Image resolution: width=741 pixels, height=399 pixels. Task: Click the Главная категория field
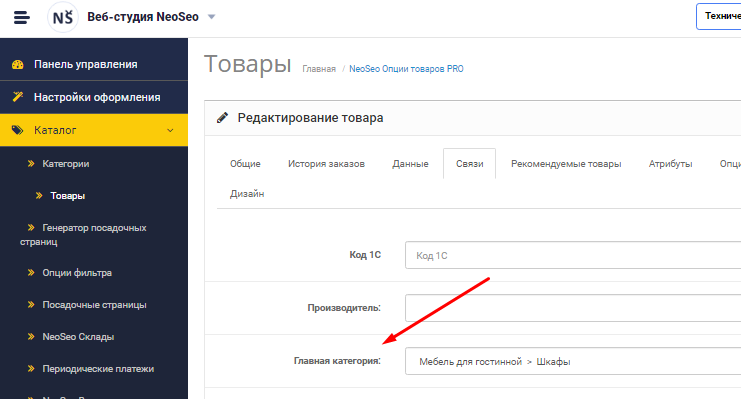tap(573, 361)
